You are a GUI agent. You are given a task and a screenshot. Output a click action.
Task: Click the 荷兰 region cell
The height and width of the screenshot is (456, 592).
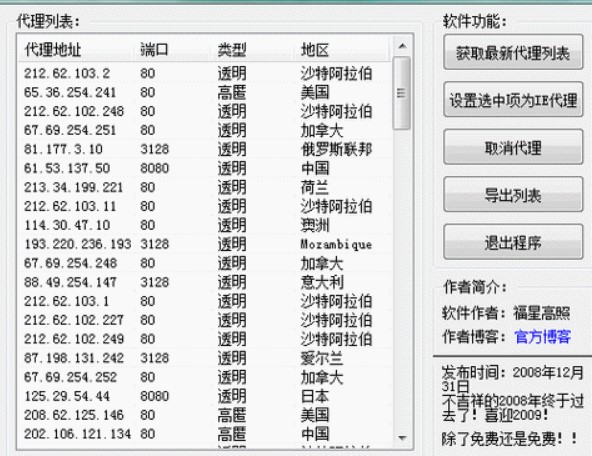(314, 187)
